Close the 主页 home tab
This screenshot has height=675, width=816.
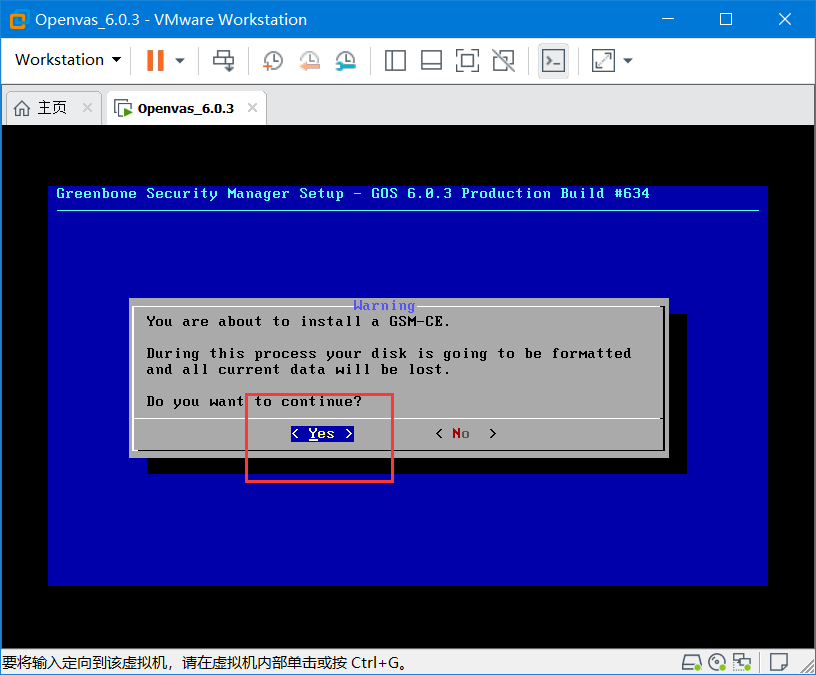click(87, 108)
